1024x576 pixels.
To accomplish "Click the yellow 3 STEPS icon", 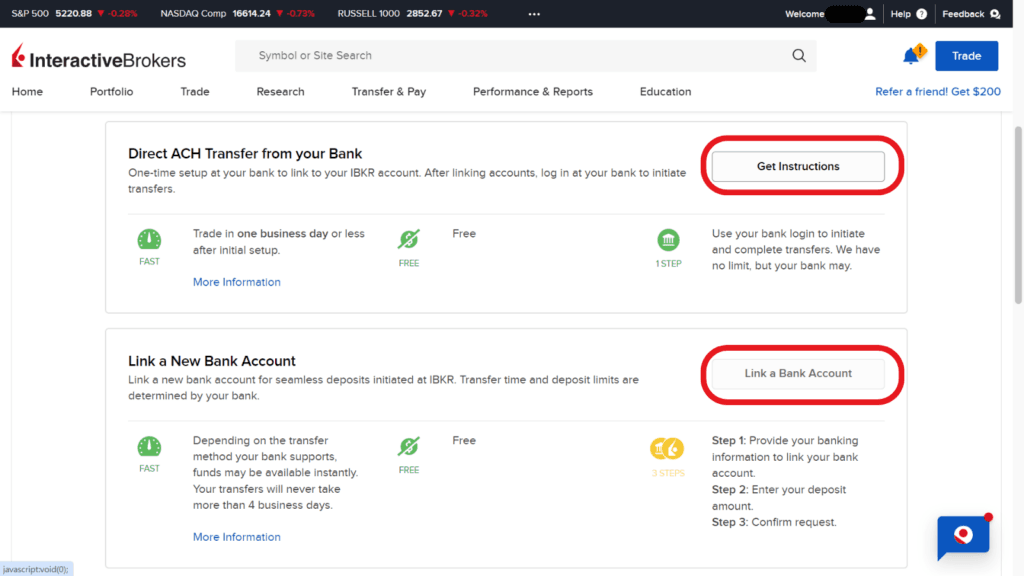I will tap(668, 448).
